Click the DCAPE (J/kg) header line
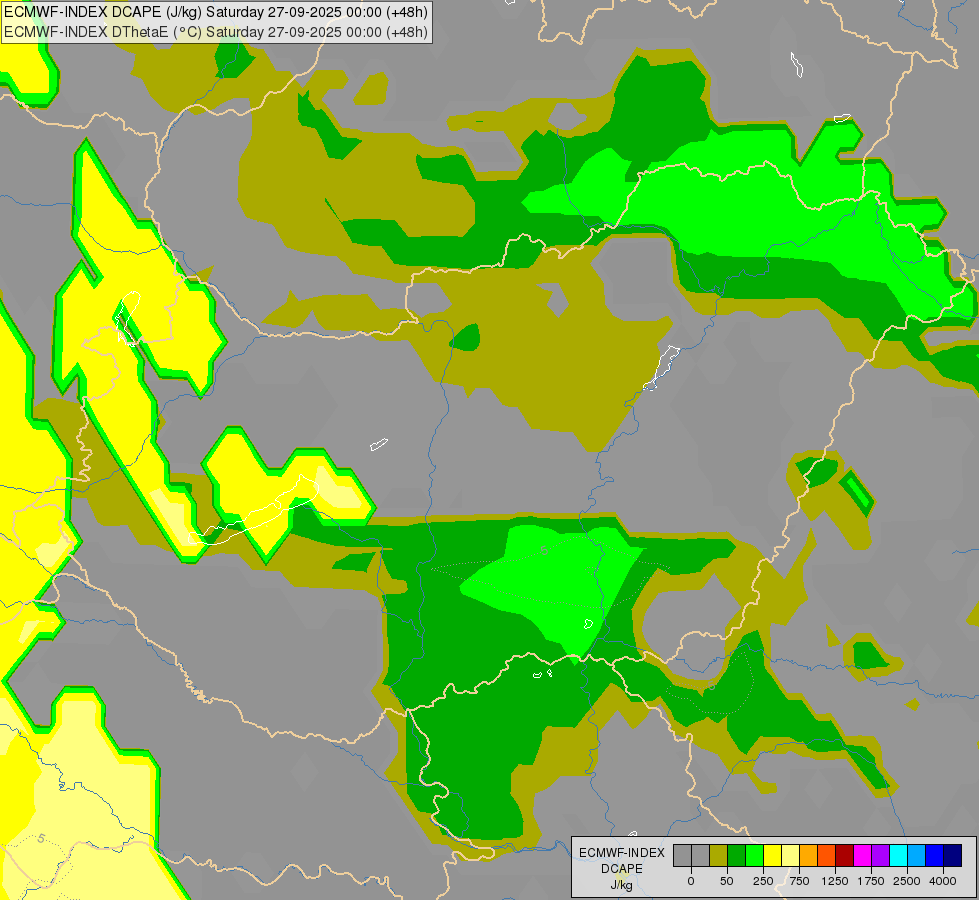This screenshot has height=900, width=979. click(216, 12)
